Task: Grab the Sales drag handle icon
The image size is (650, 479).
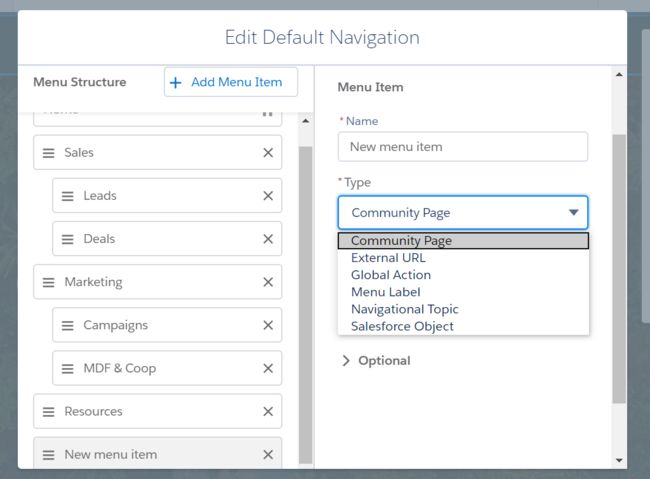Action: pyautogui.click(x=49, y=153)
